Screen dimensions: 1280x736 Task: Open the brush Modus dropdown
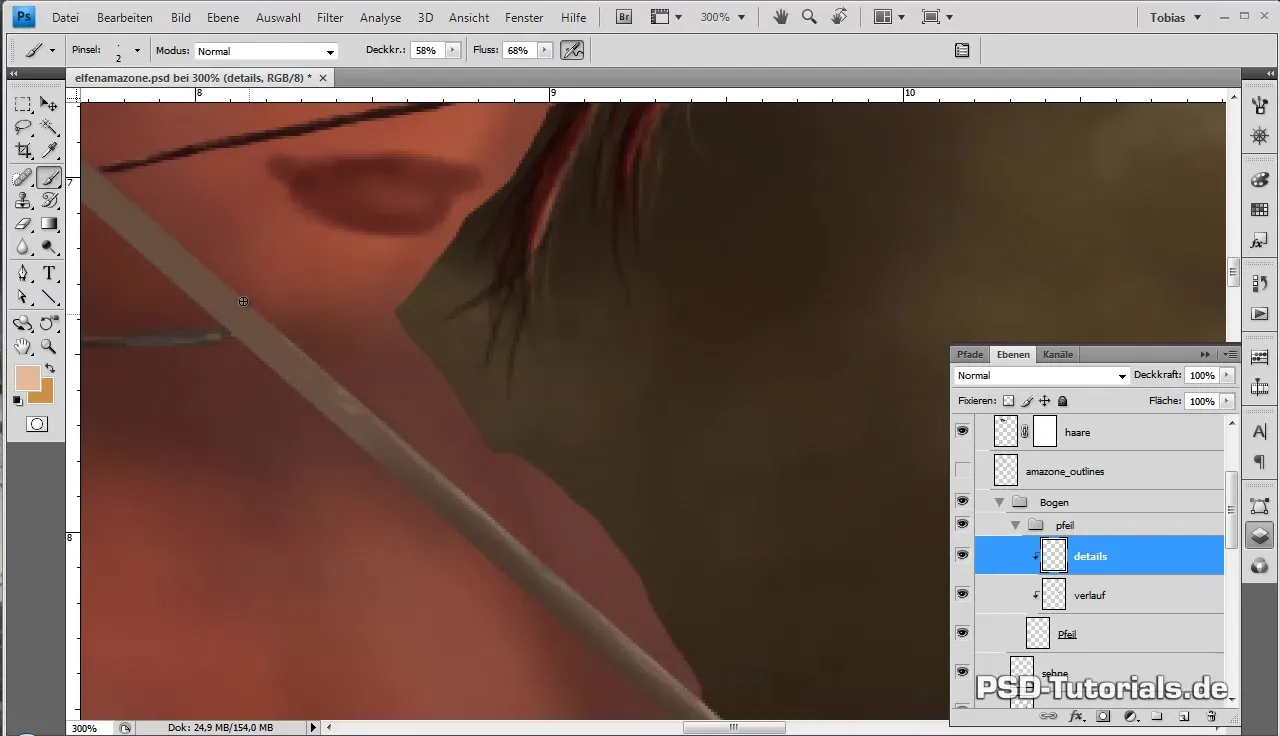tap(265, 51)
